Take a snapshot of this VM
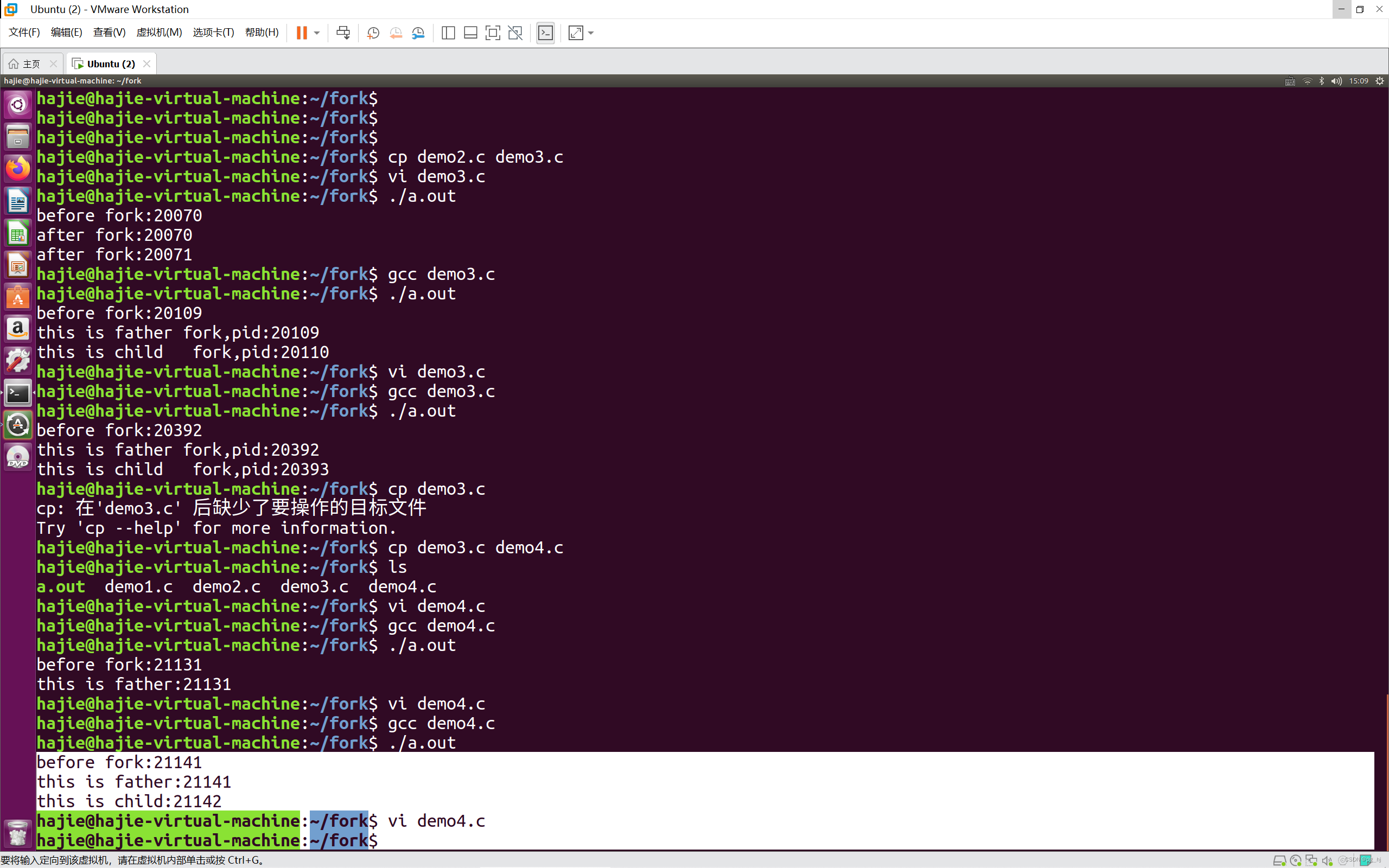1389x868 pixels. point(373,33)
